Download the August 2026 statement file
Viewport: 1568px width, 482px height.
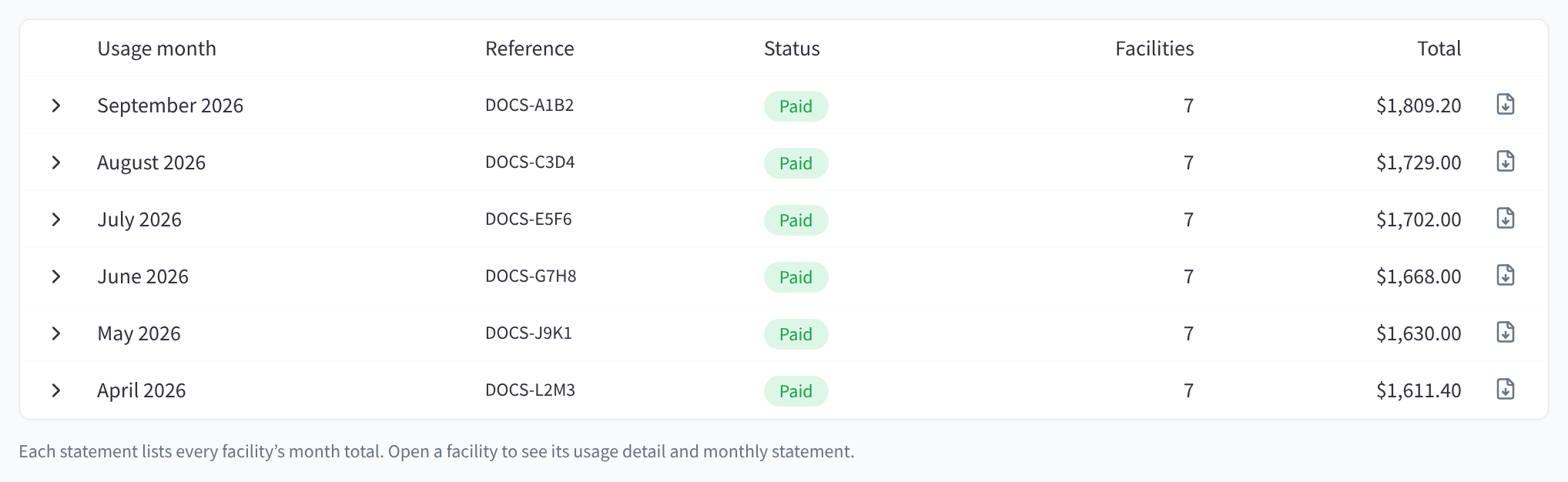point(1505,161)
